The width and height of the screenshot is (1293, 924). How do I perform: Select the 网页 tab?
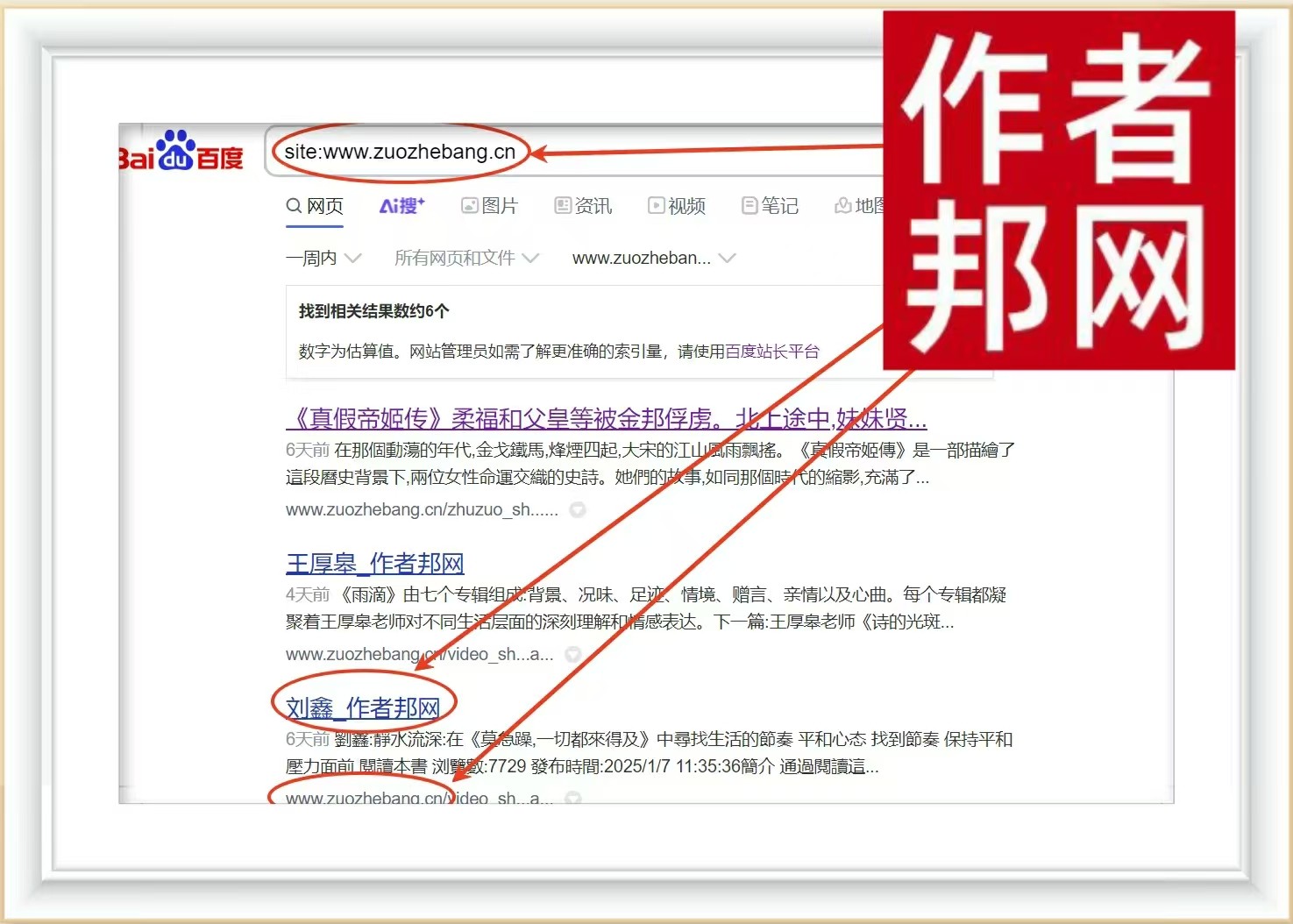315,206
